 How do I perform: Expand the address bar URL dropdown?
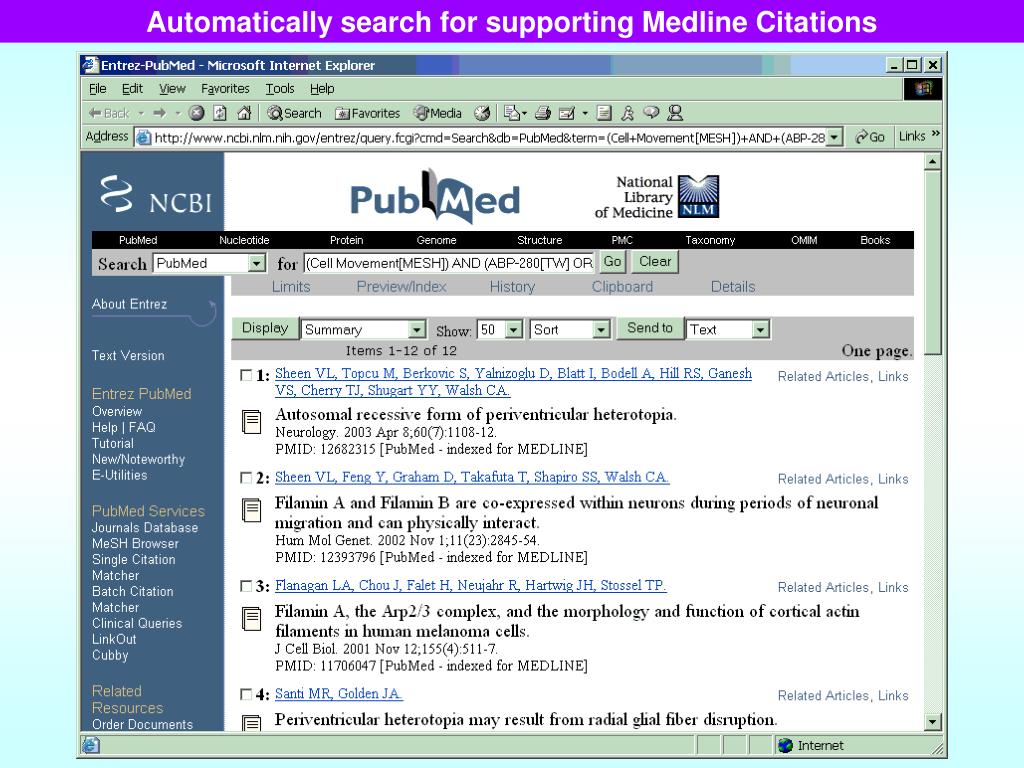(x=835, y=137)
